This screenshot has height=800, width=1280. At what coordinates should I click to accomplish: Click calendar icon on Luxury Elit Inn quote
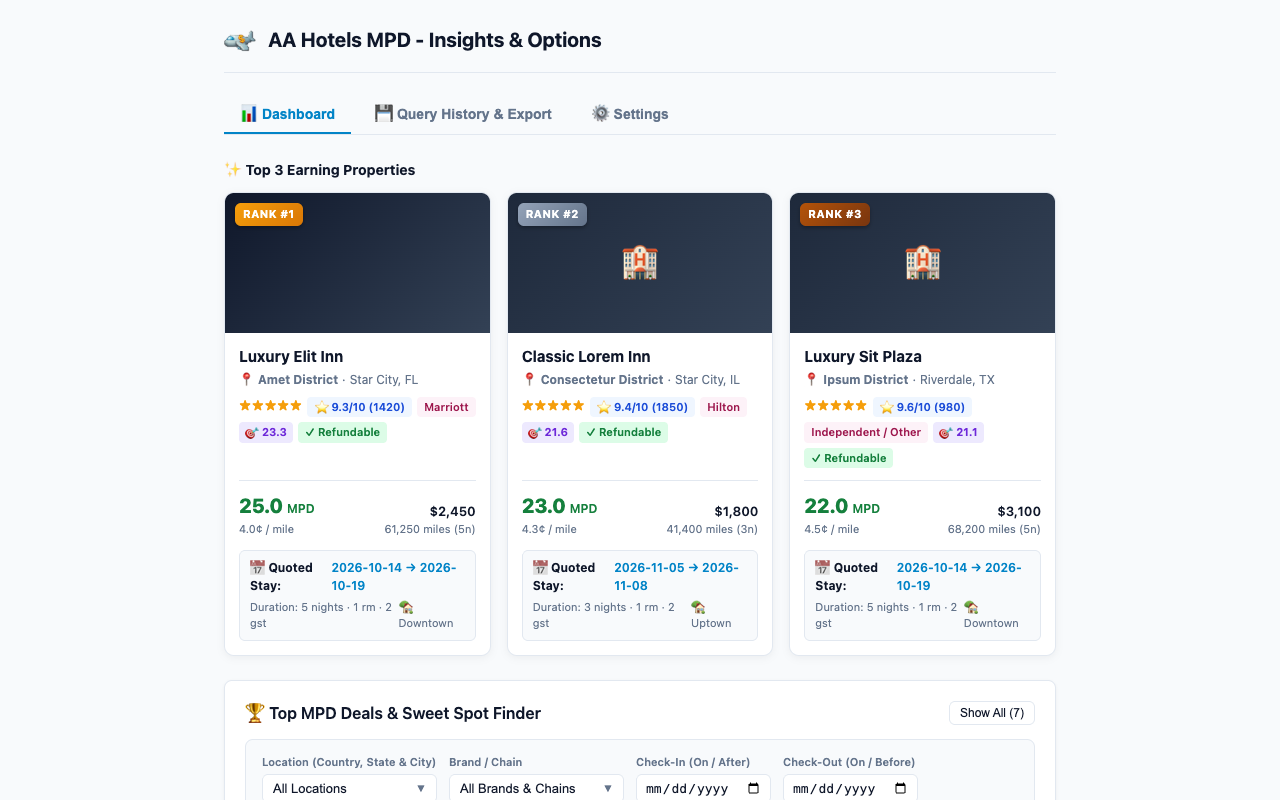click(258, 567)
